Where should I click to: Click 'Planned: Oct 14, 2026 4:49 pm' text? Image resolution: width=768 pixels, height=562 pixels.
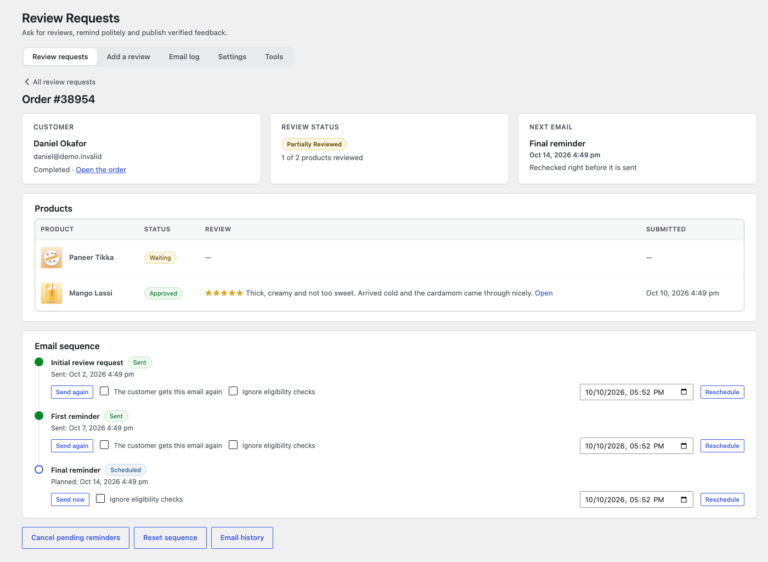[x=99, y=482]
